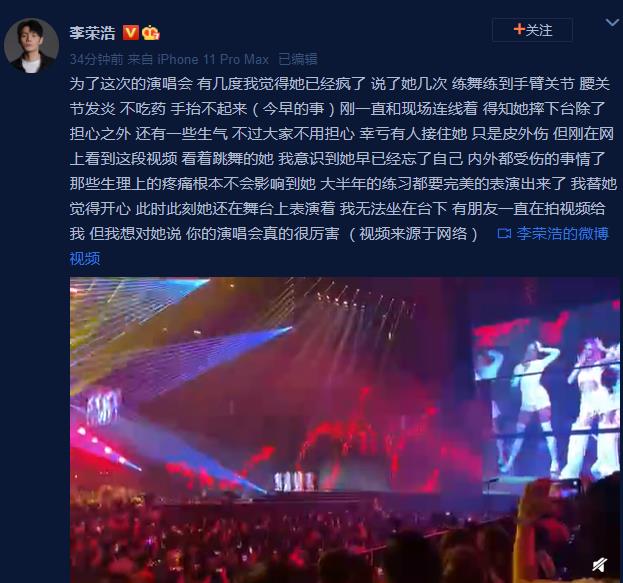Click the video camera icon before 李荣浩的微博视频
This screenshot has height=583, width=623.
point(504,233)
